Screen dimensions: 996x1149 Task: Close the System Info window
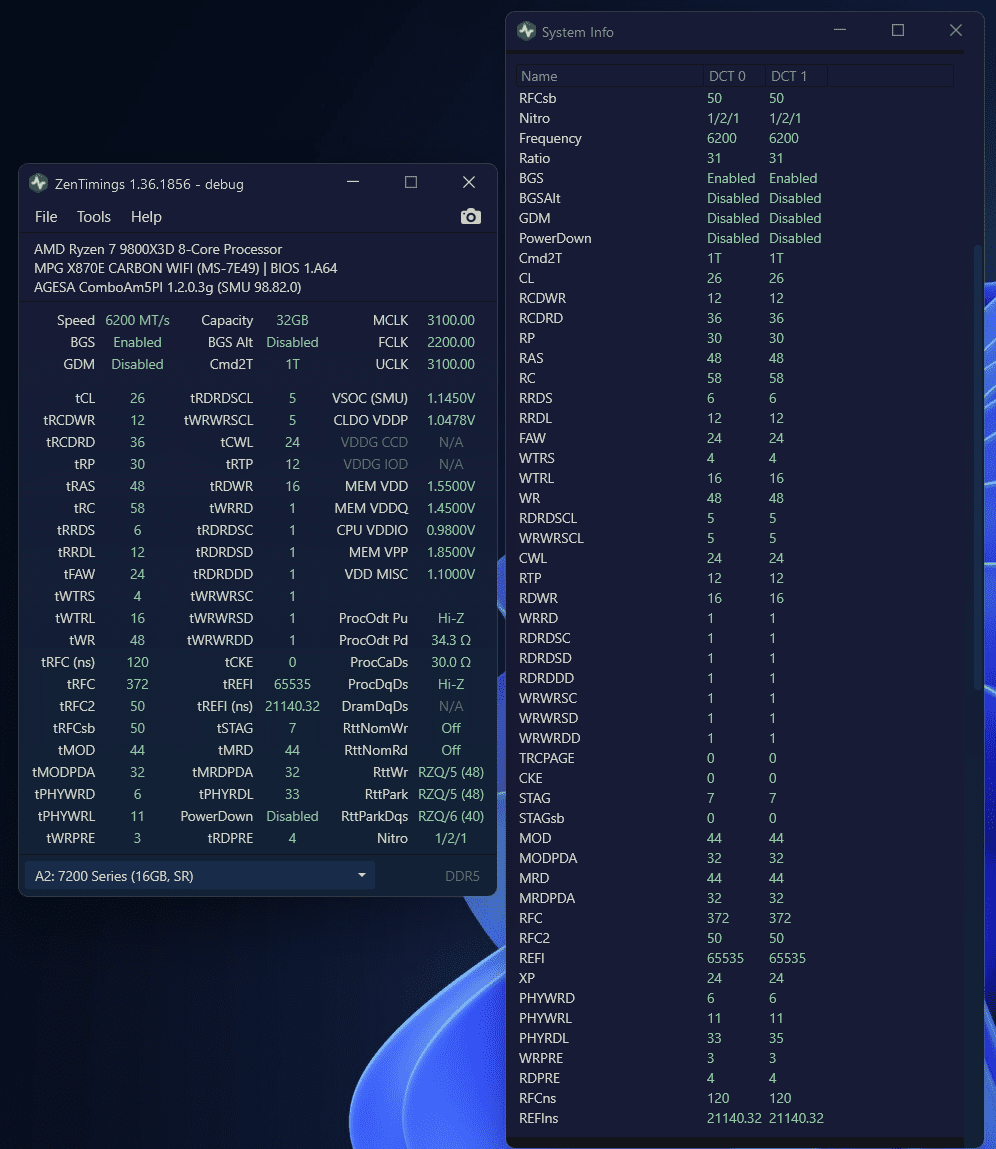(x=956, y=30)
